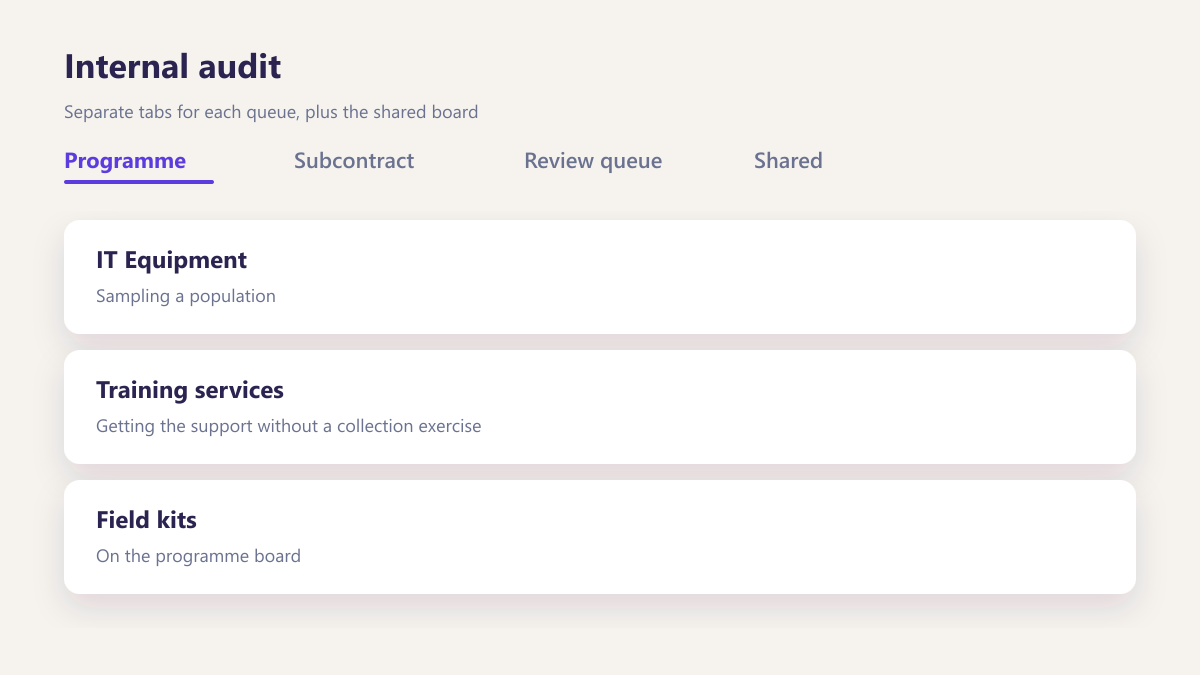The image size is (1200, 675).
Task: Open the Training services card
Action: tap(600, 407)
